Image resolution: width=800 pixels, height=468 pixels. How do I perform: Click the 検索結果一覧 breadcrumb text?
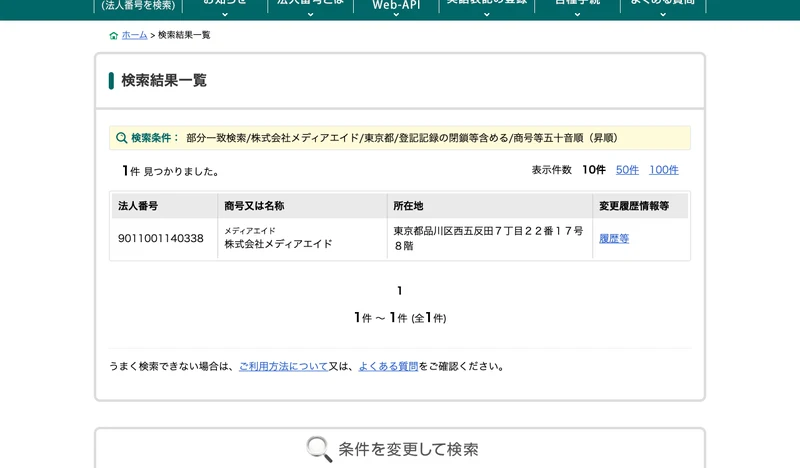(x=184, y=35)
